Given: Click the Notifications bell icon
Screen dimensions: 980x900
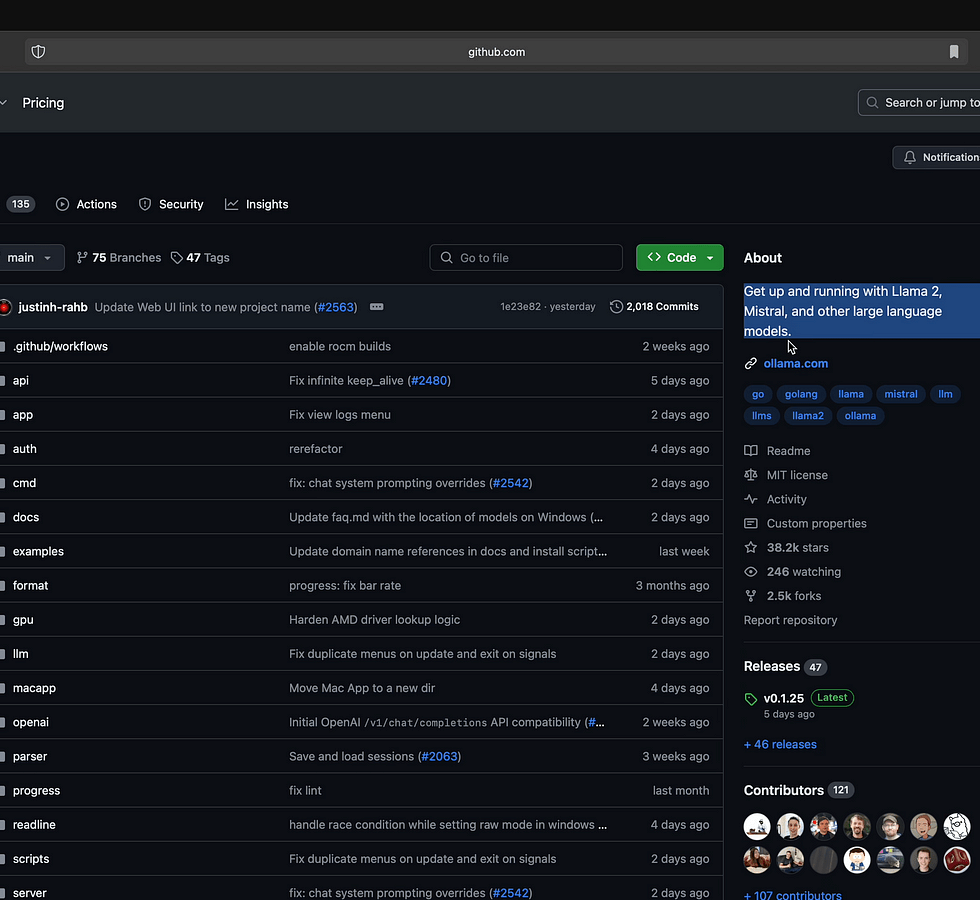Looking at the screenshot, I should [x=909, y=157].
